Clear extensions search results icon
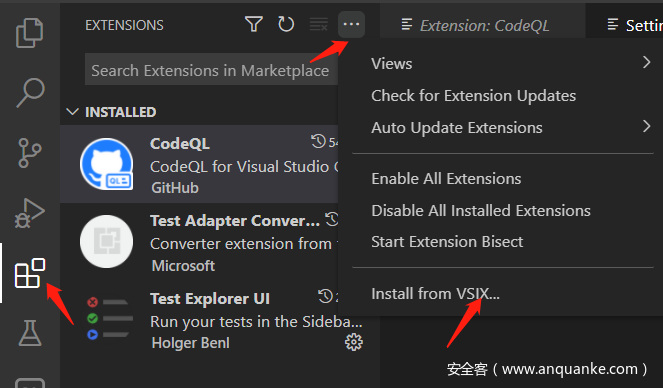Screen dimensions: 663x388 318,25
